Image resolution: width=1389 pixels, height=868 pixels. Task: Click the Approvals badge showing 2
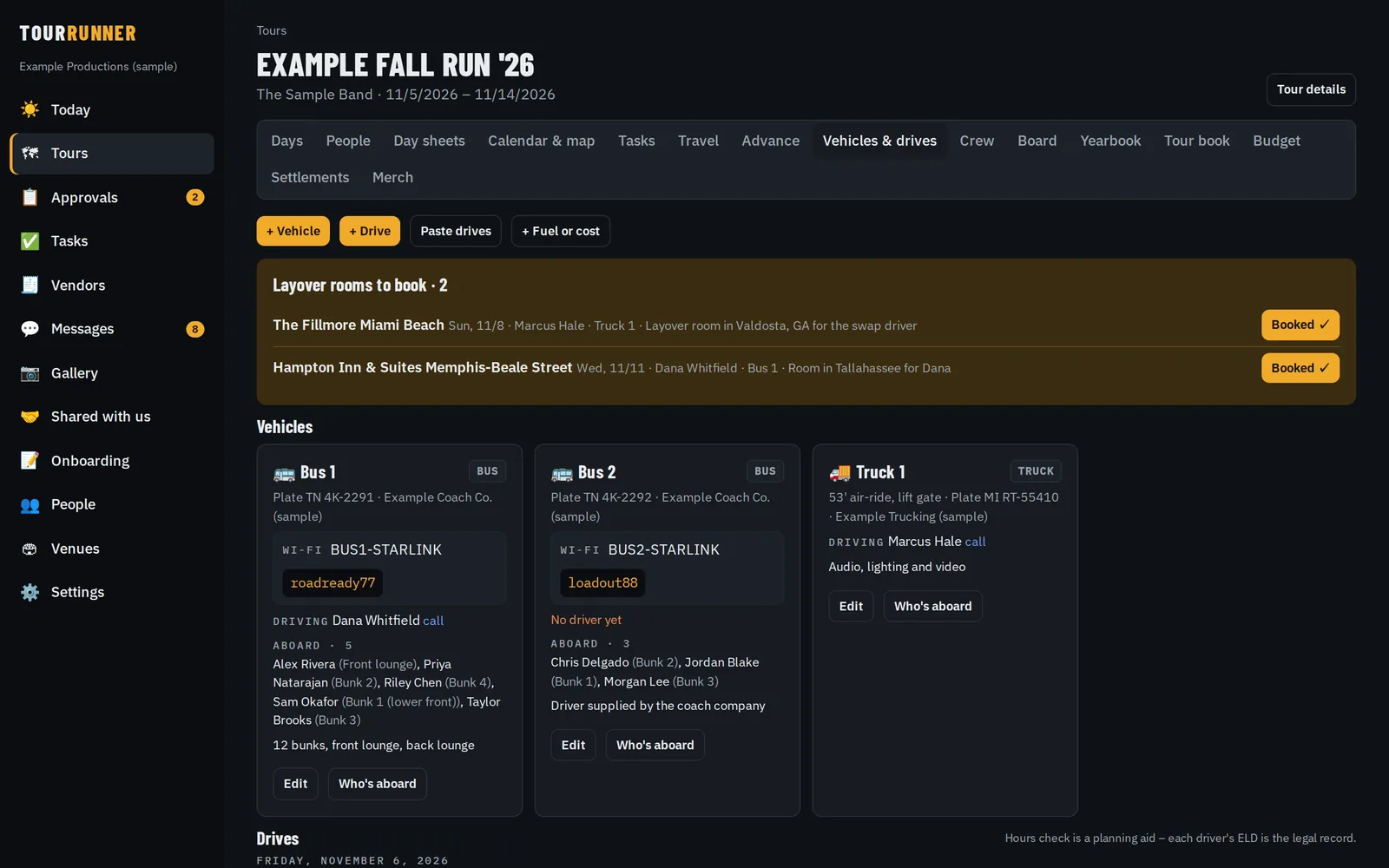coord(195,197)
